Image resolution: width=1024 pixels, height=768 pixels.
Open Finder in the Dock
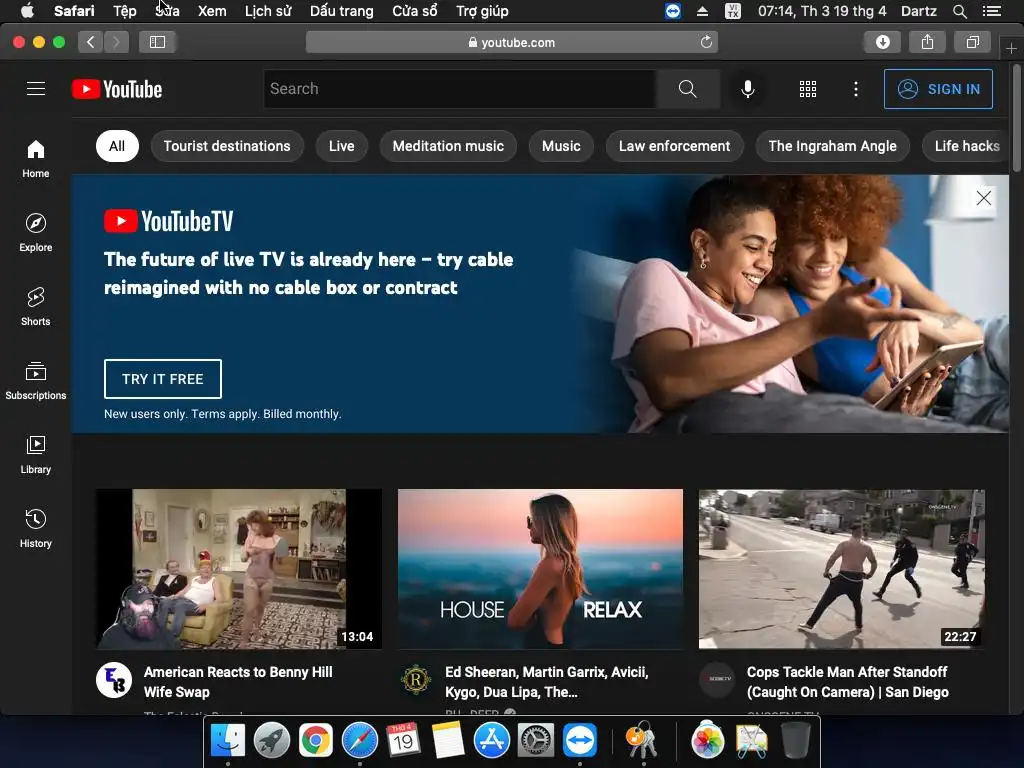227,741
